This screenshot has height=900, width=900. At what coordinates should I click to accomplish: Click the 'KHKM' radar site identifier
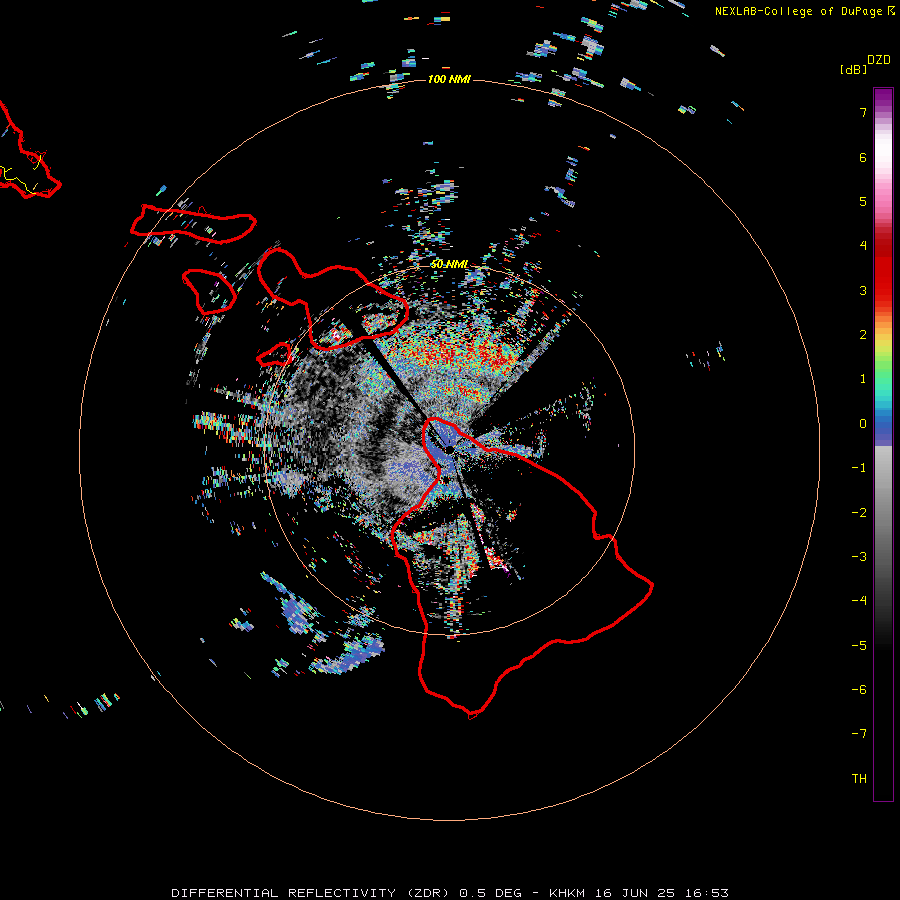567,893
